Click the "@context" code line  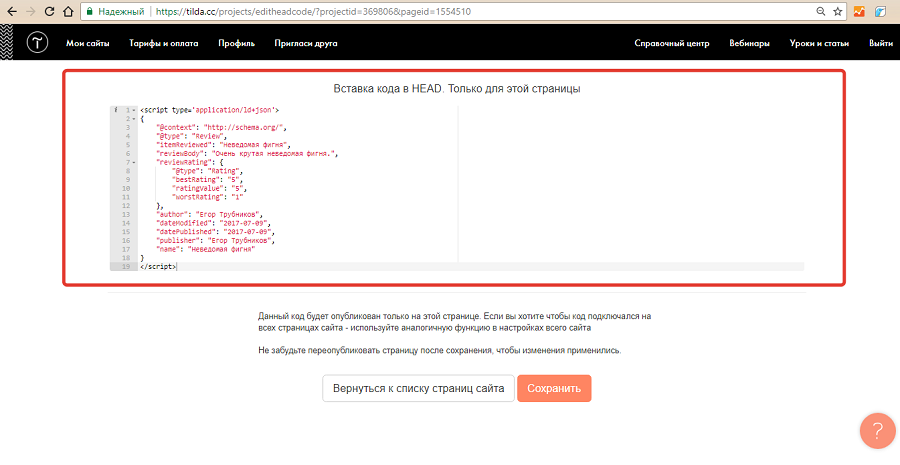coord(221,127)
